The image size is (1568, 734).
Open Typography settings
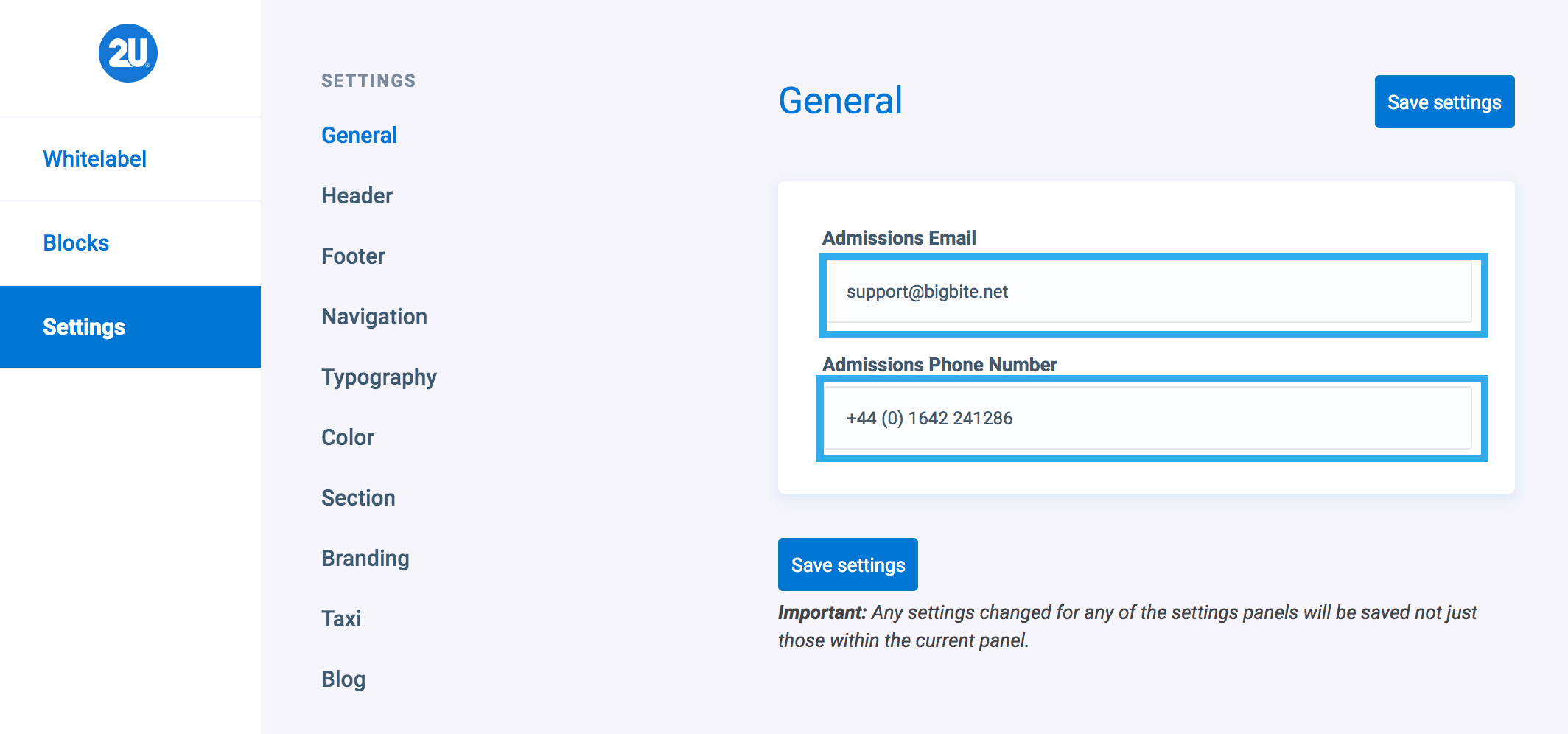[379, 377]
